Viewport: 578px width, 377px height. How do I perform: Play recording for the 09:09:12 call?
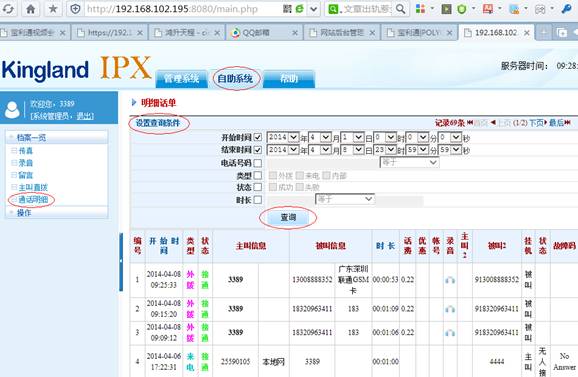click(450, 333)
